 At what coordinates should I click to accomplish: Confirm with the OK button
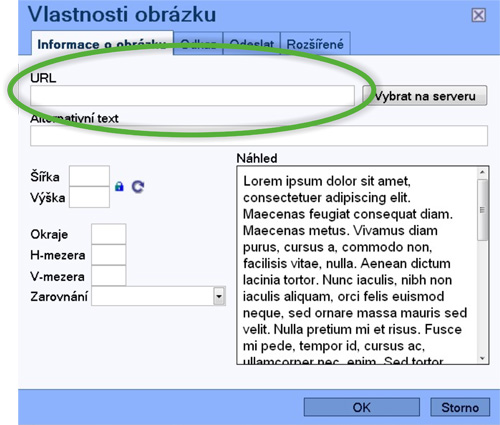point(362,407)
